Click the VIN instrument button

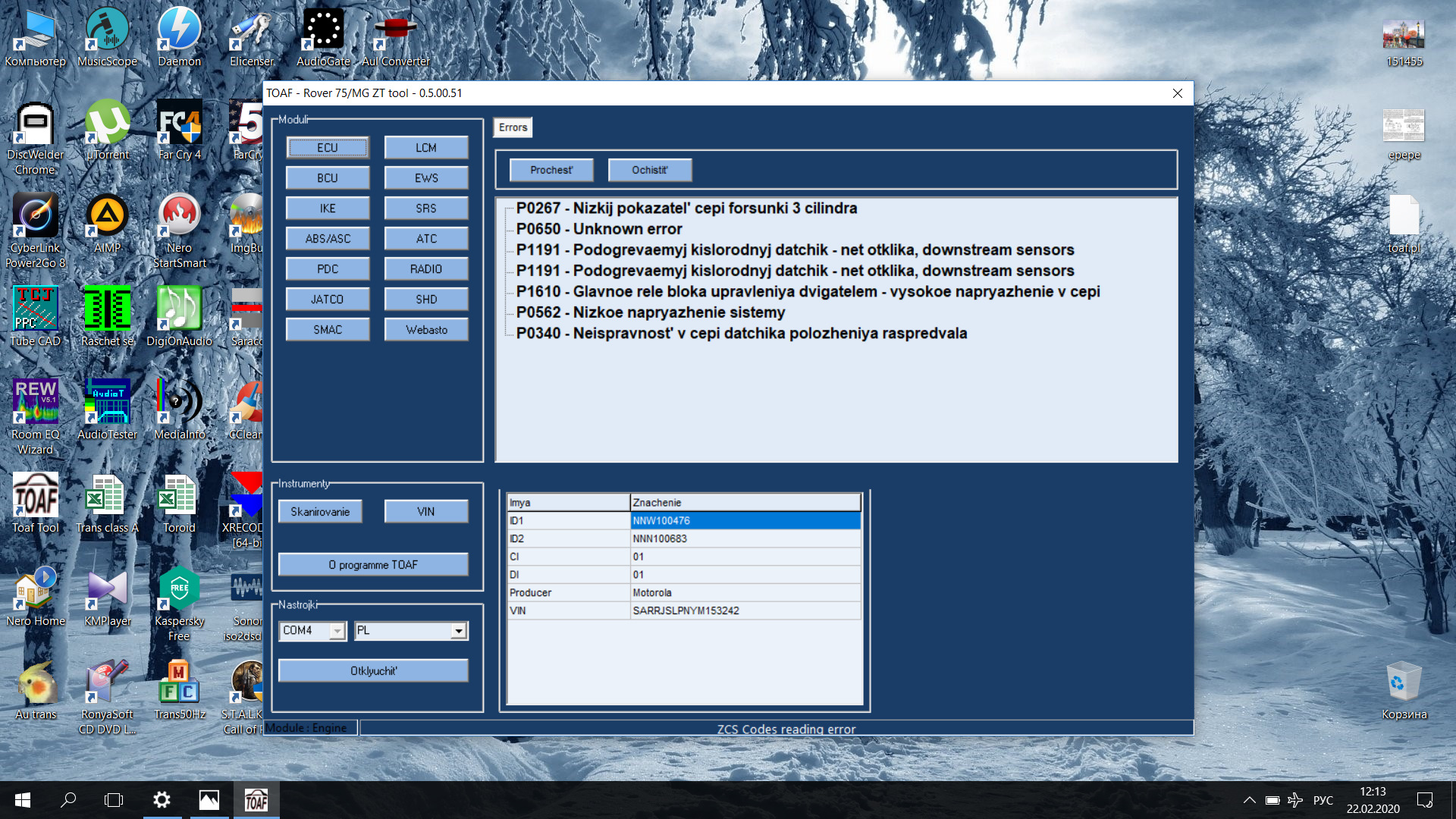click(x=424, y=510)
